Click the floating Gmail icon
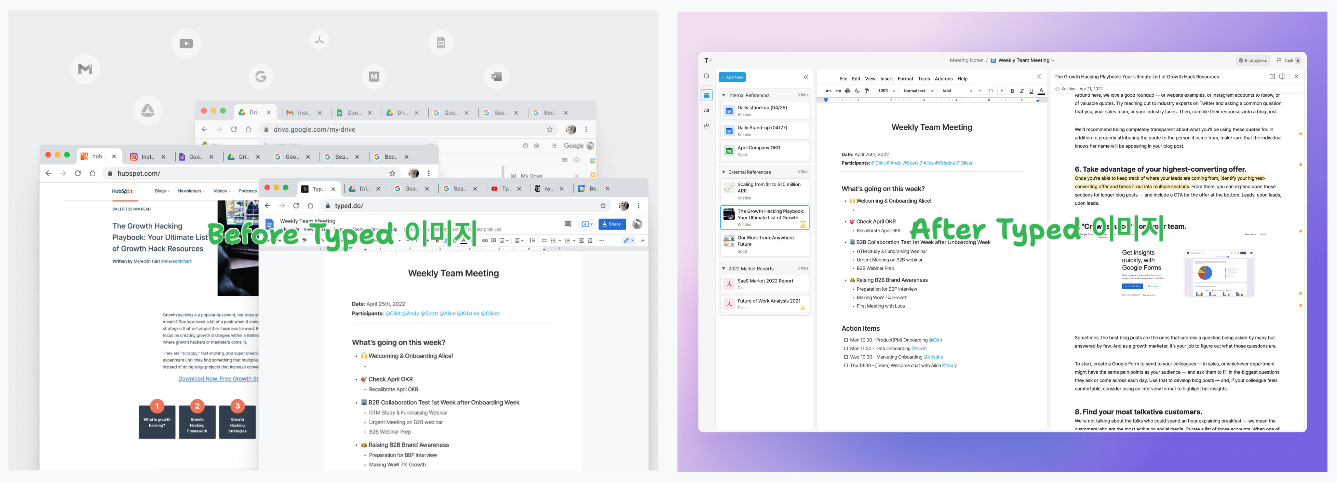This screenshot has height=482, width=1337. (x=85, y=69)
